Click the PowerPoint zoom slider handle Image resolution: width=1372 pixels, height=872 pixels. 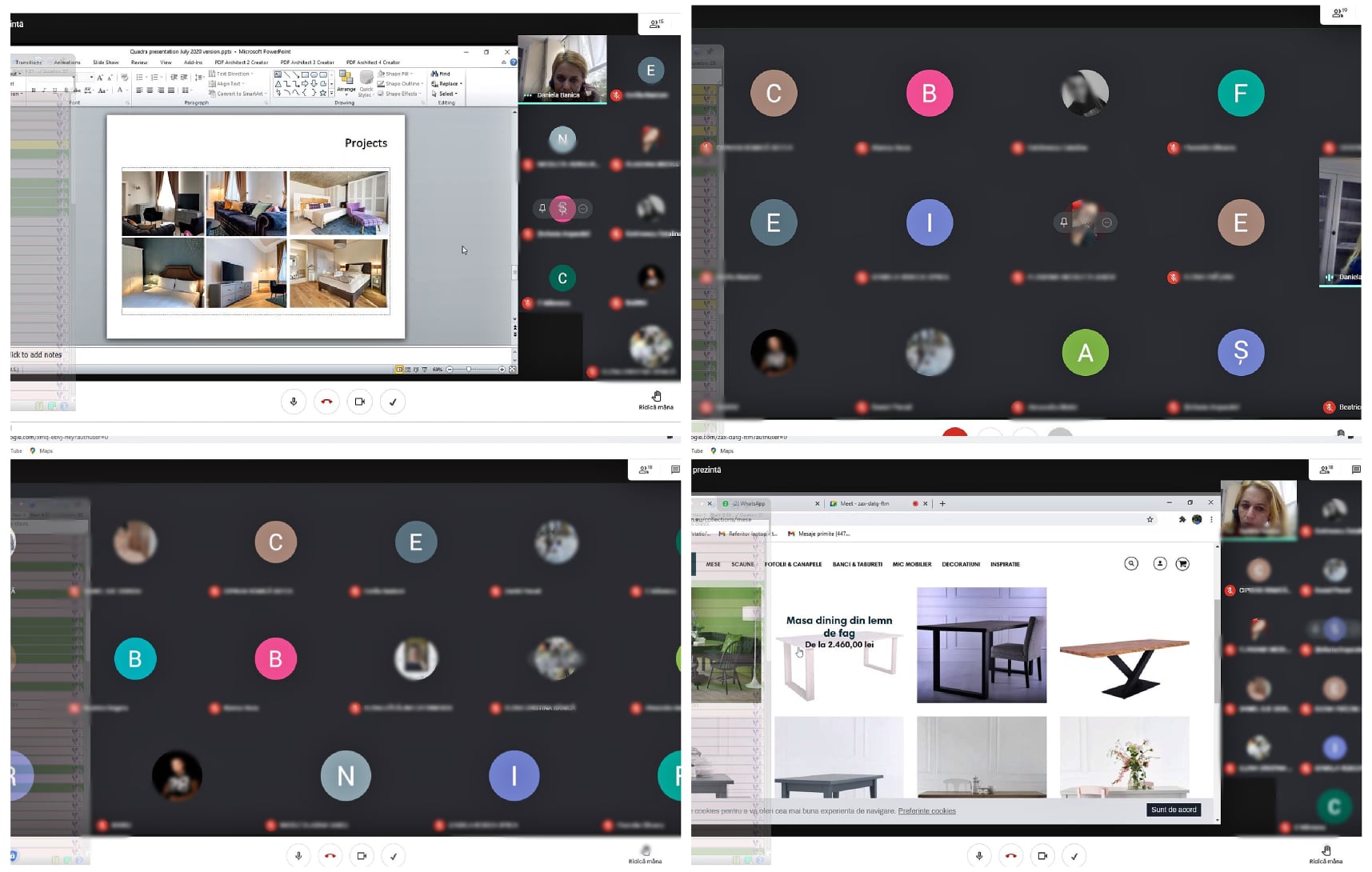coord(469,370)
